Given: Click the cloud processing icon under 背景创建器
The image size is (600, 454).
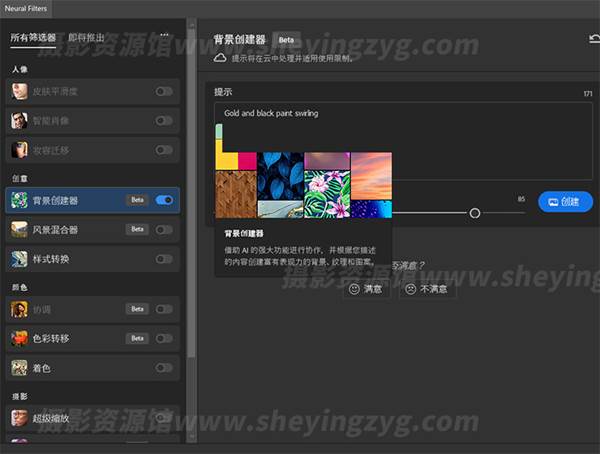Looking at the screenshot, I should point(220,59).
